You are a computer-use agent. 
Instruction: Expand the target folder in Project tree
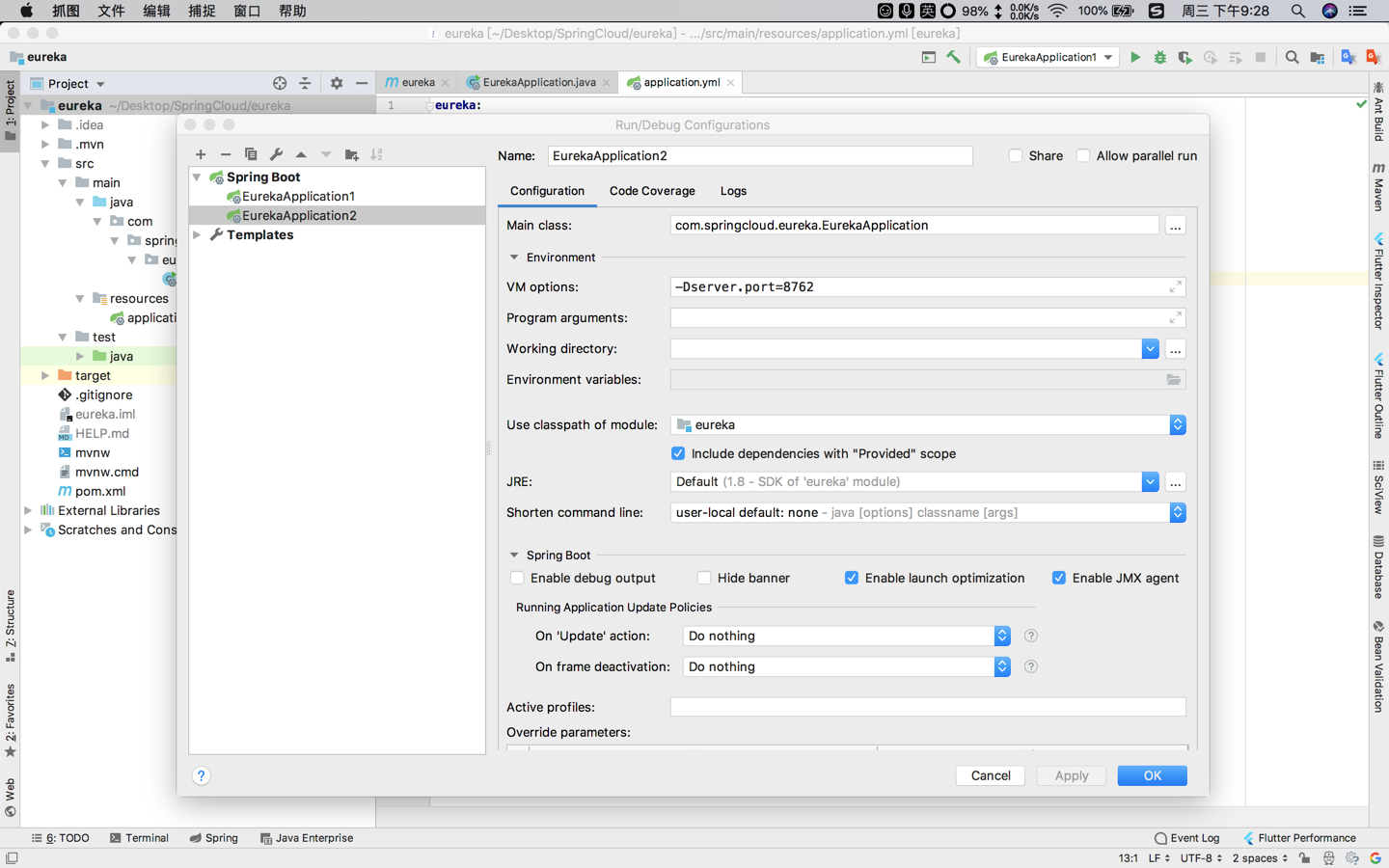pyautogui.click(x=45, y=375)
